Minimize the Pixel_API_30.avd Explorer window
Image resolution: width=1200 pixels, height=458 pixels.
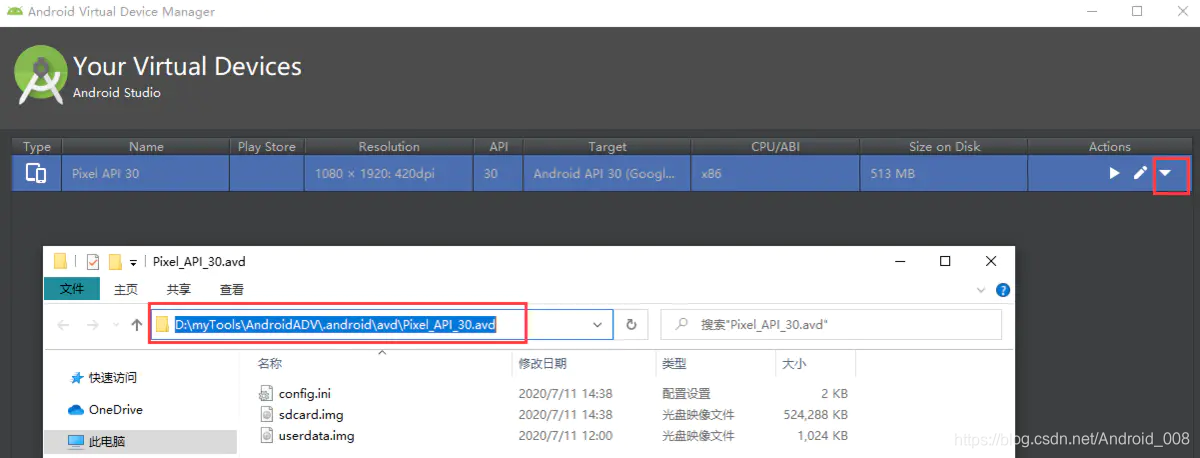(899, 261)
